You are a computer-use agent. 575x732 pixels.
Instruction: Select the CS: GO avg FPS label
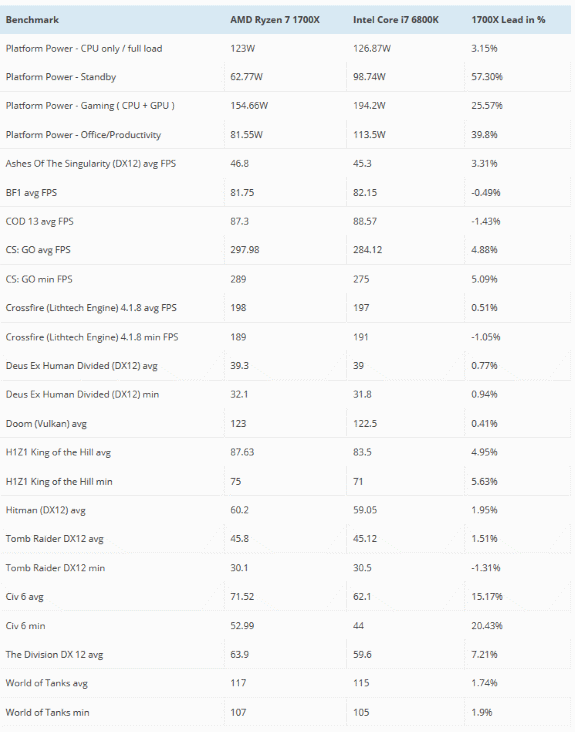coord(38,250)
